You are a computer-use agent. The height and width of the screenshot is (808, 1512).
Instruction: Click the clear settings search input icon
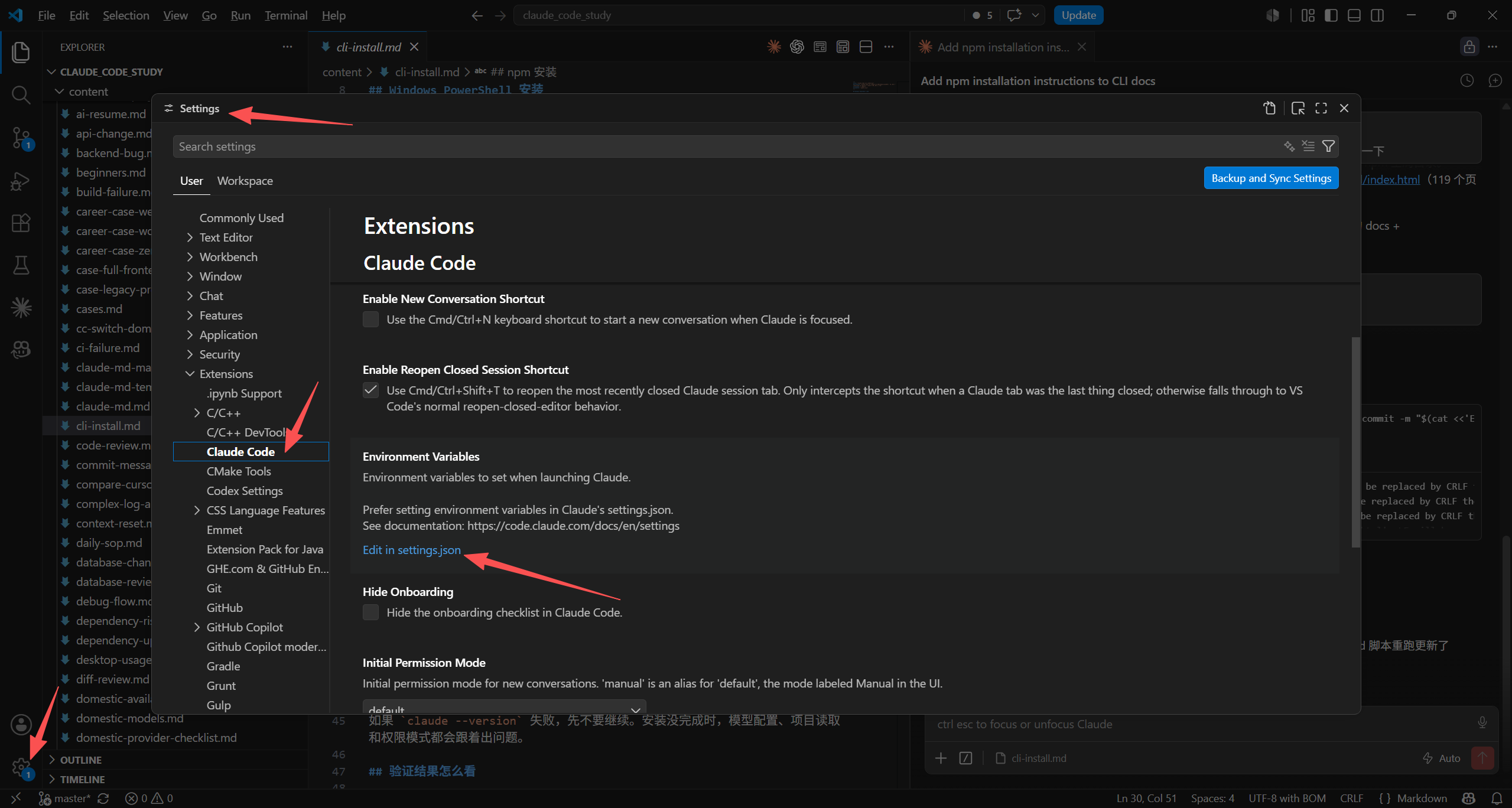click(x=1308, y=146)
